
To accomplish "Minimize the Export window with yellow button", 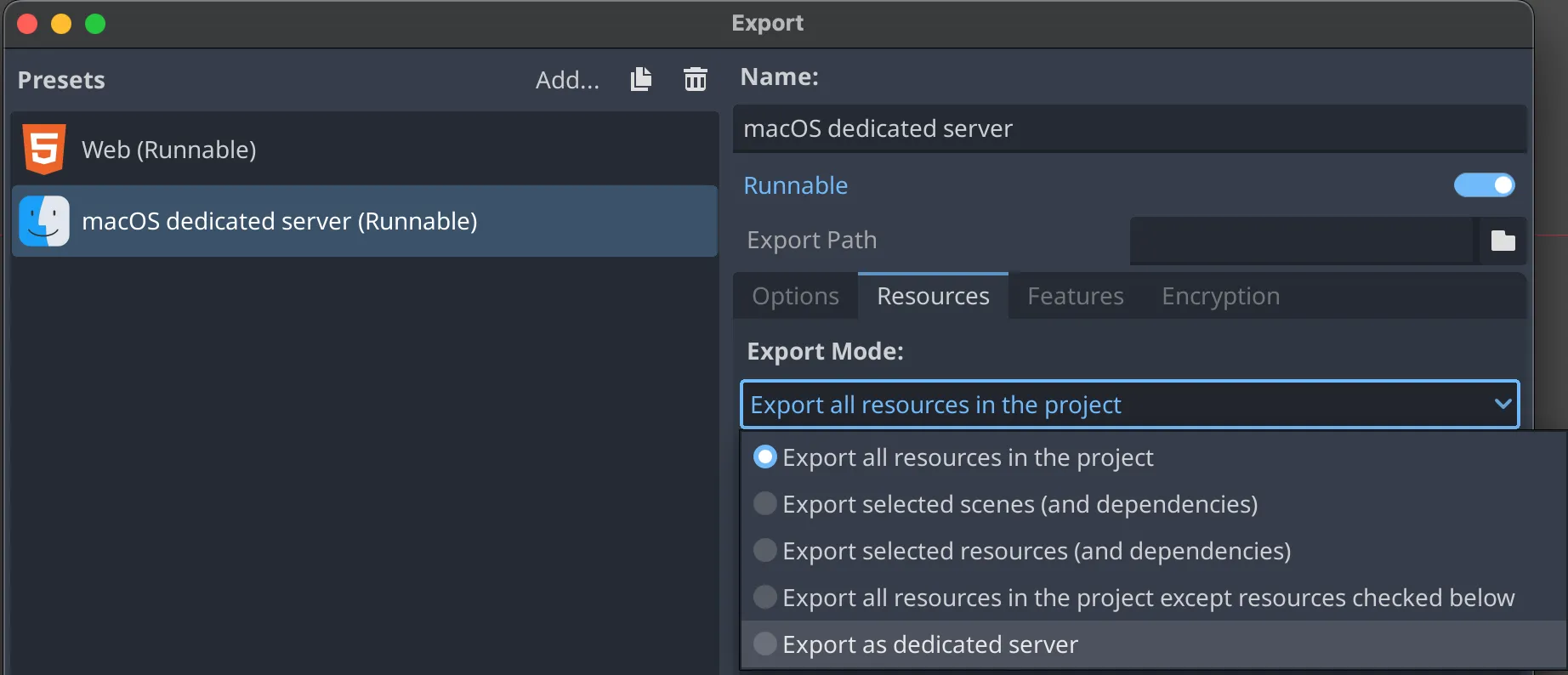I will (61, 24).
